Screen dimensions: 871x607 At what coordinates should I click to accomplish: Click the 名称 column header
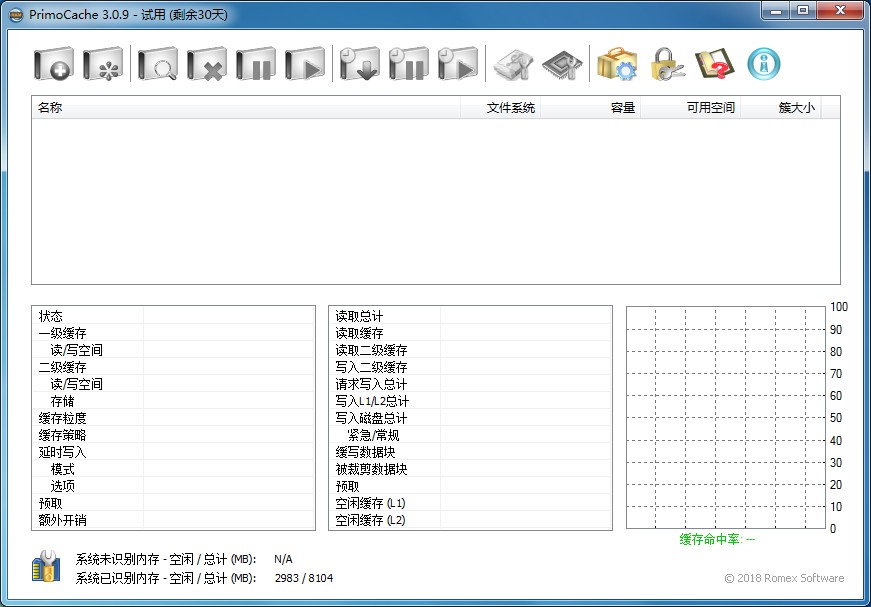click(x=245, y=108)
